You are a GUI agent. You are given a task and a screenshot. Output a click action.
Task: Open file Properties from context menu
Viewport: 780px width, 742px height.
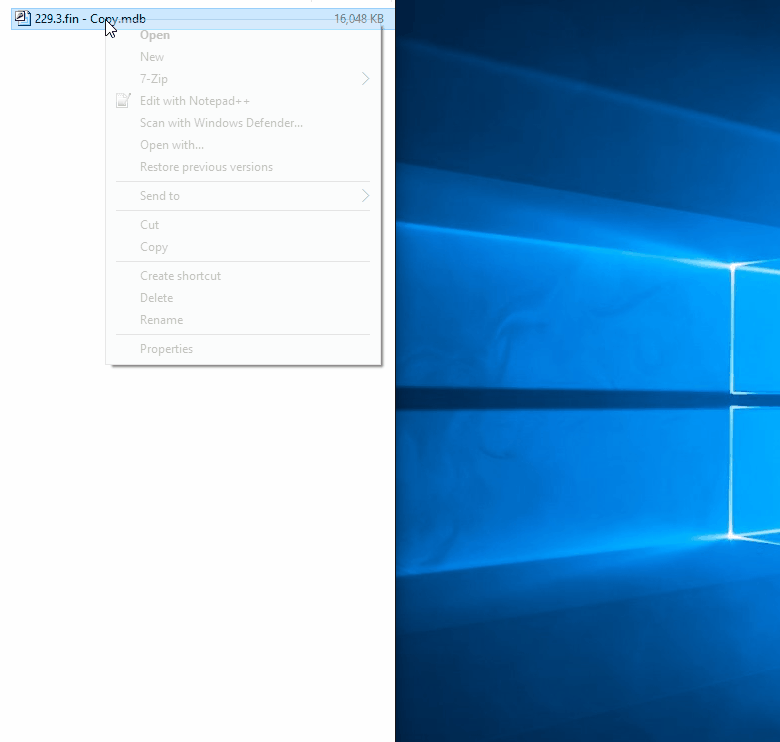pos(166,349)
